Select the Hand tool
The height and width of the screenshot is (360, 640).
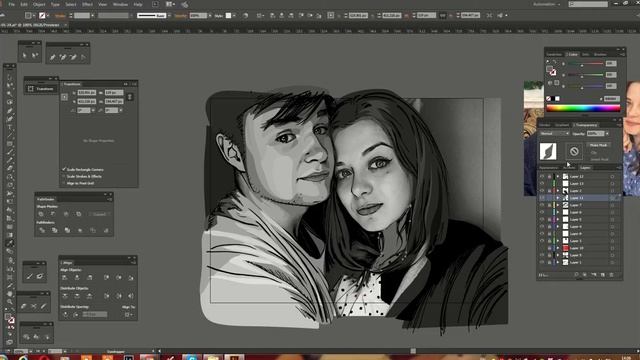9,293
